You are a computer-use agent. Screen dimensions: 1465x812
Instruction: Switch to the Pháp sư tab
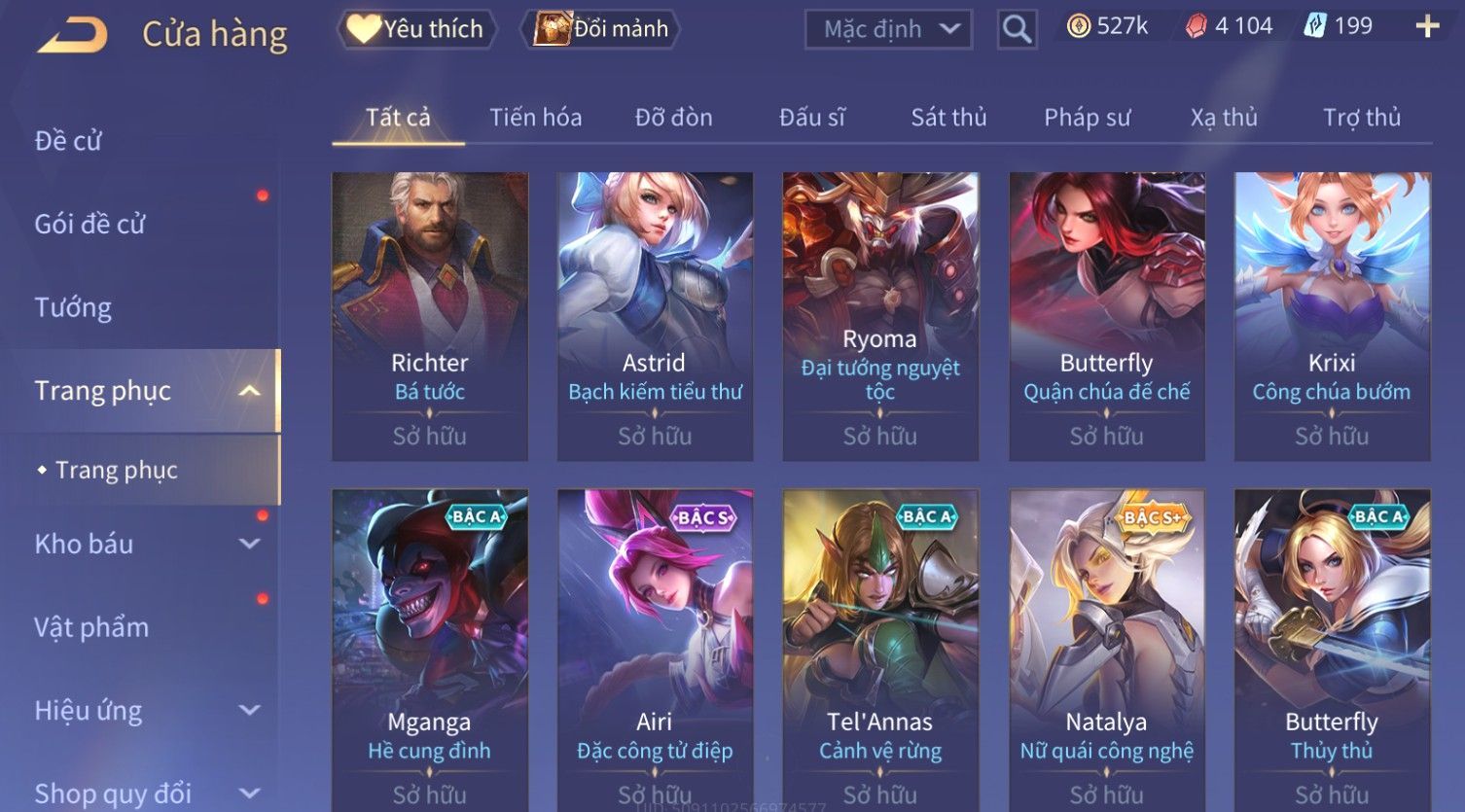coord(1087,118)
